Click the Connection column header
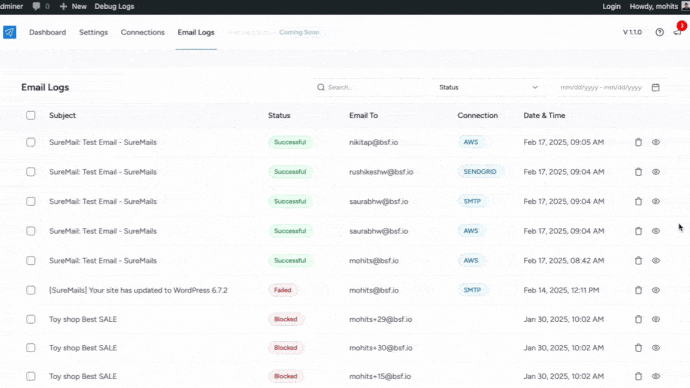Viewport: 690px width, 388px height. click(477, 115)
